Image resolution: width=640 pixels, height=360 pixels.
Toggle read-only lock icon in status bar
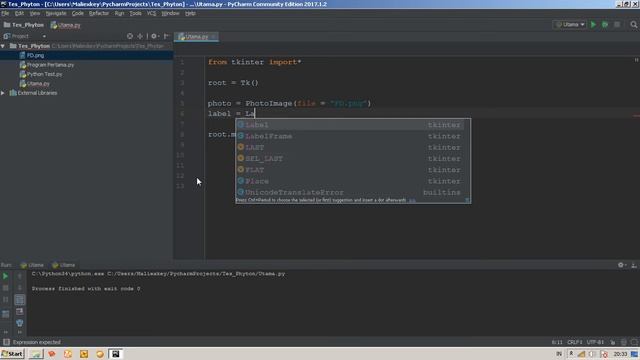[x=613, y=342]
